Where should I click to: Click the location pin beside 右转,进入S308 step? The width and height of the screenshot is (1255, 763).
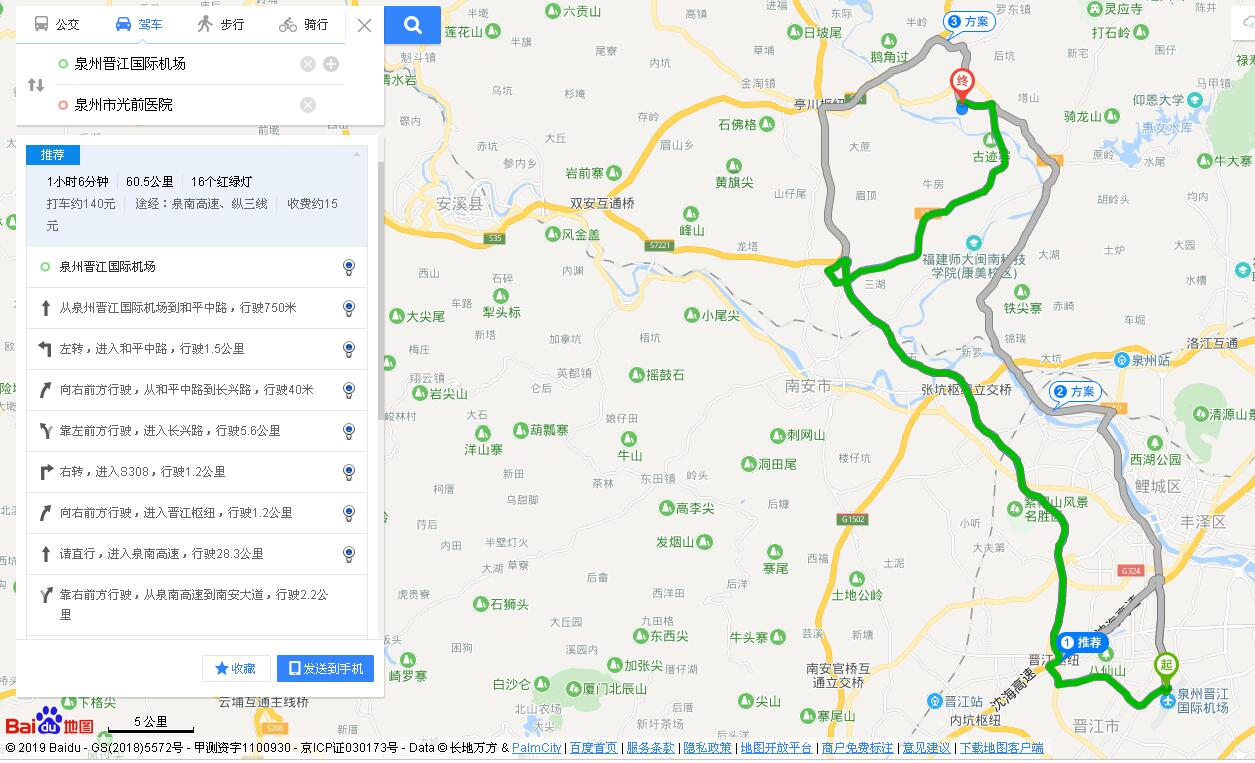point(348,472)
